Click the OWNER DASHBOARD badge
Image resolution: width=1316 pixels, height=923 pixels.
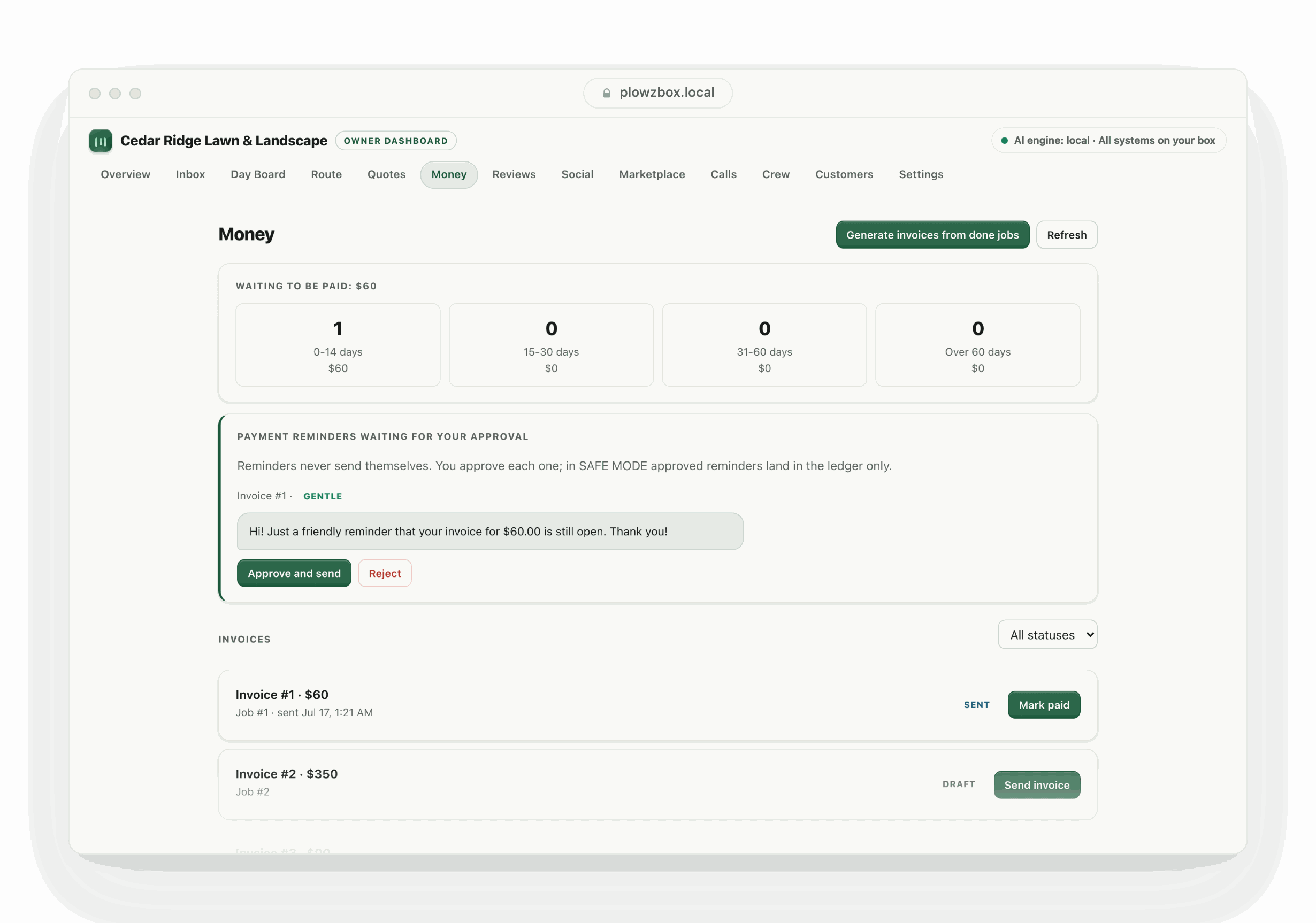[x=395, y=141]
